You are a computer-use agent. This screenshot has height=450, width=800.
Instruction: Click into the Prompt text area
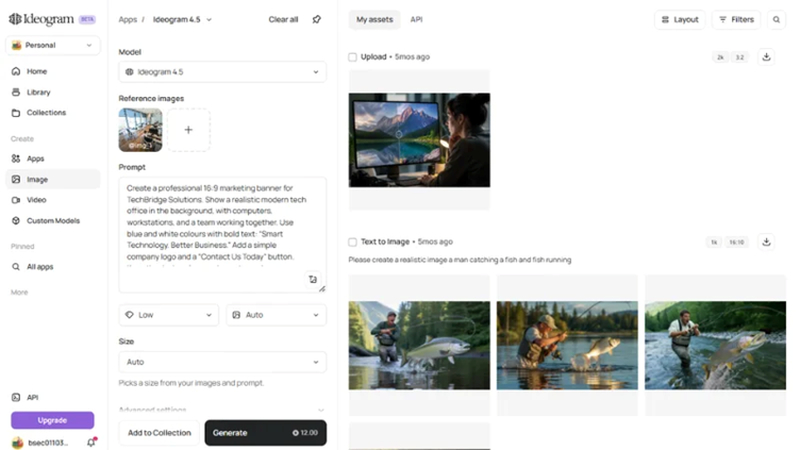[222, 235]
